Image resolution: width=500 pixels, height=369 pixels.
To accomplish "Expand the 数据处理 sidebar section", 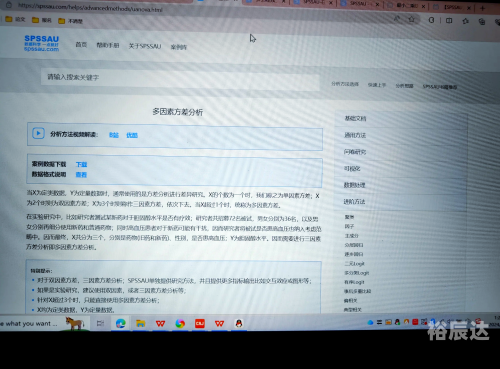I will click(400, 185).
